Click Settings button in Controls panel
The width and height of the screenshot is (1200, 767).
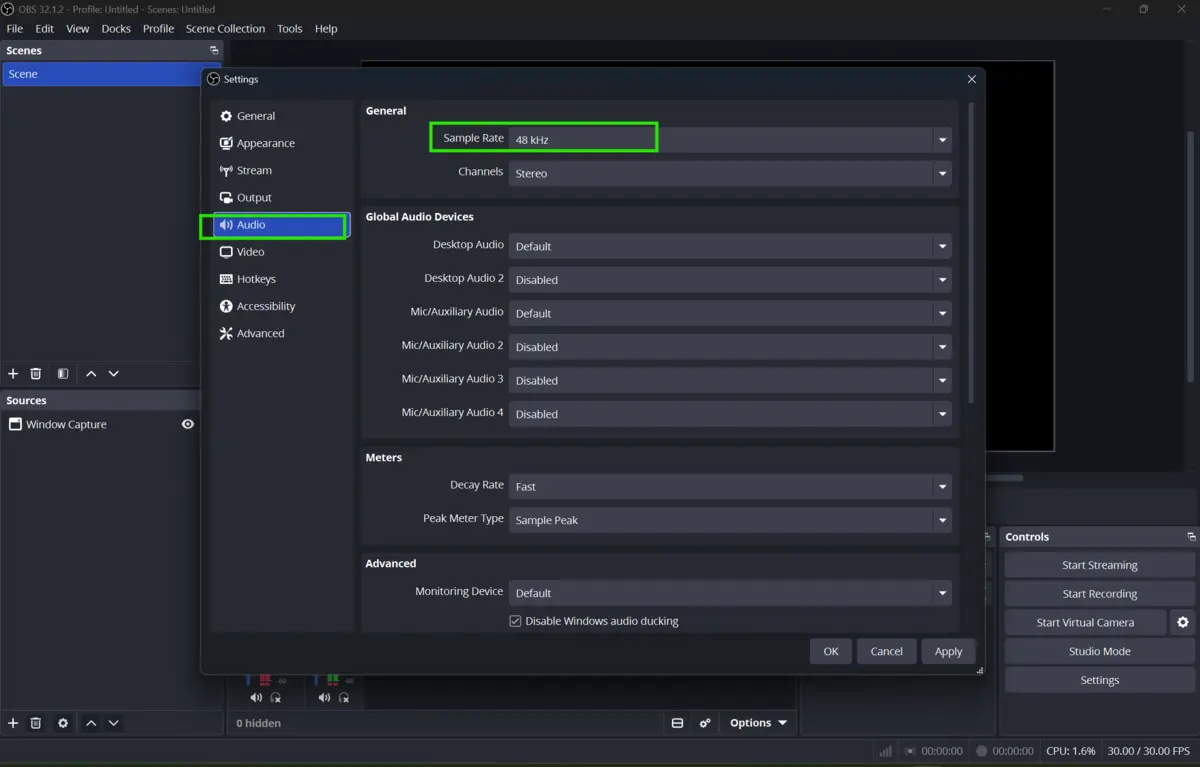(1099, 680)
